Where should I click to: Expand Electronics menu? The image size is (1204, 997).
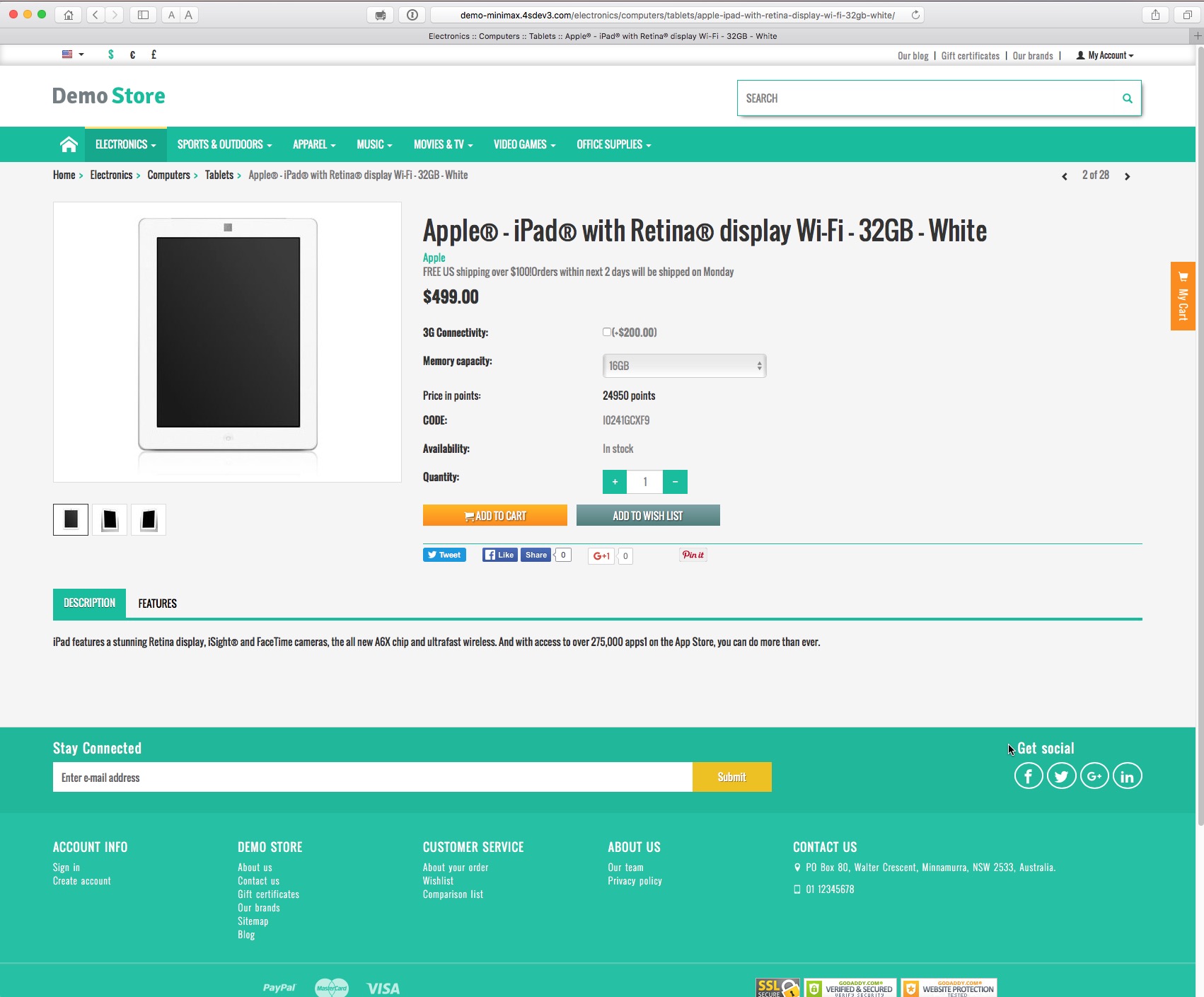pos(126,144)
